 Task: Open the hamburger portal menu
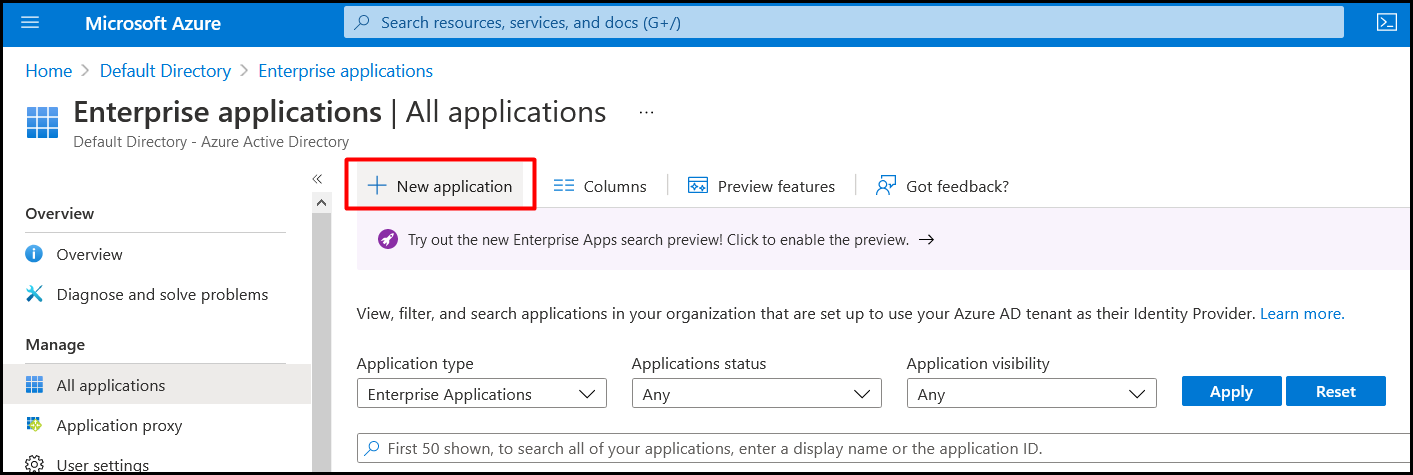coord(30,22)
